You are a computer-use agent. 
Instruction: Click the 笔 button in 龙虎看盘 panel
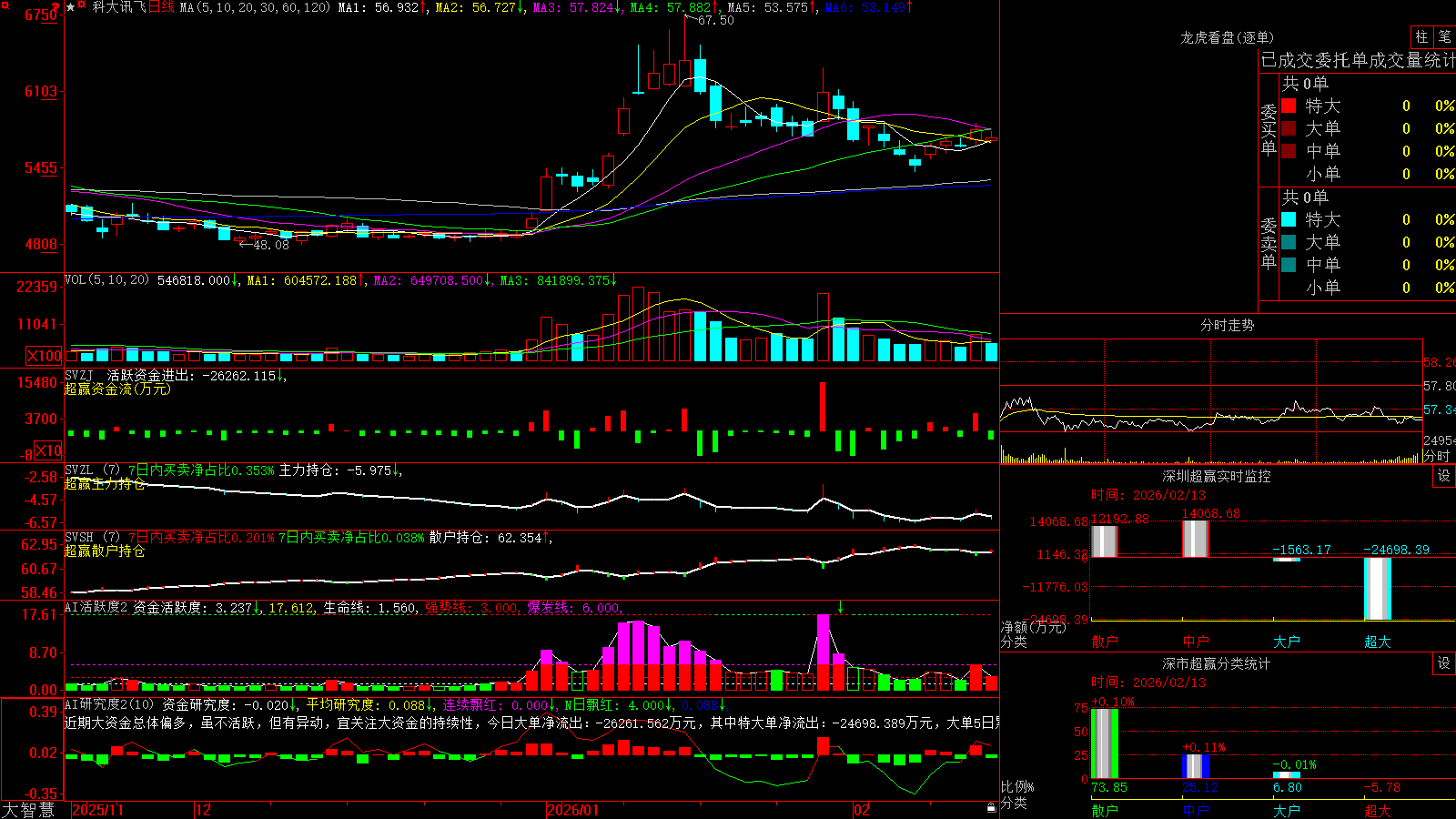[1444, 36]
